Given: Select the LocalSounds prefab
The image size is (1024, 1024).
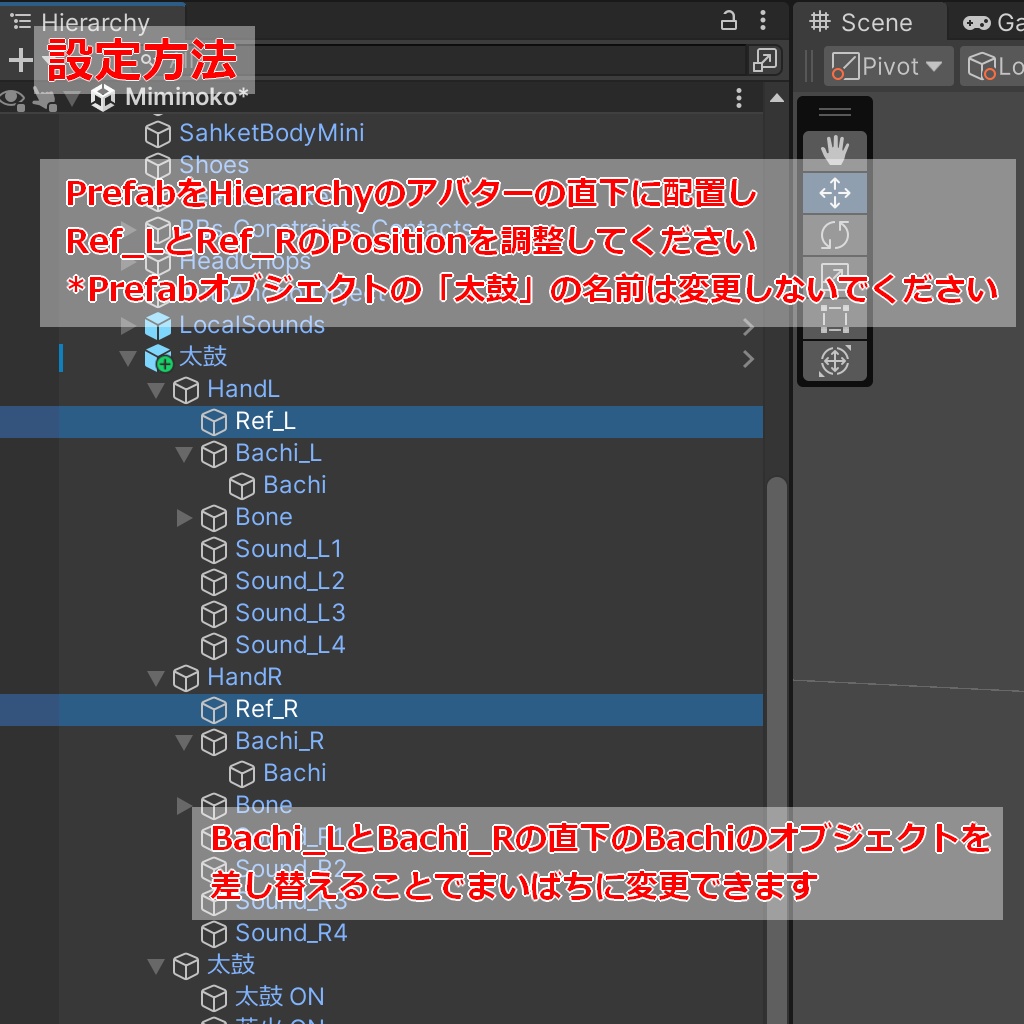Looking at the screenshot, I should point(252,325).
